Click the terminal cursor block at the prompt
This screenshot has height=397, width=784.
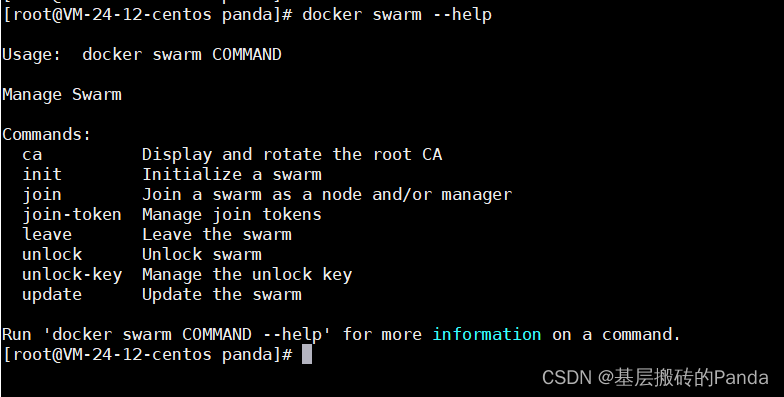click(307, 354)
